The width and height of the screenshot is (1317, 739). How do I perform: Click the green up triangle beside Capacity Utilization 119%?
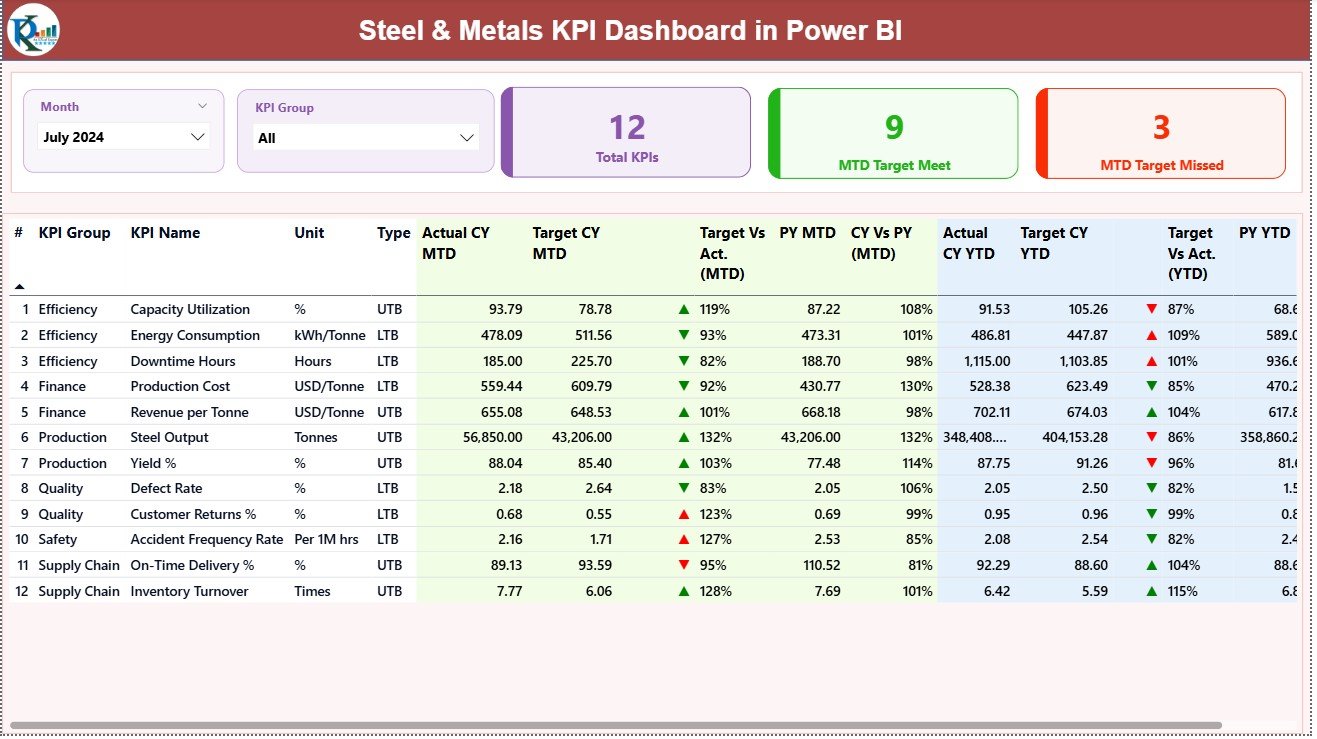pyautogui.click(x=683, y=309)
